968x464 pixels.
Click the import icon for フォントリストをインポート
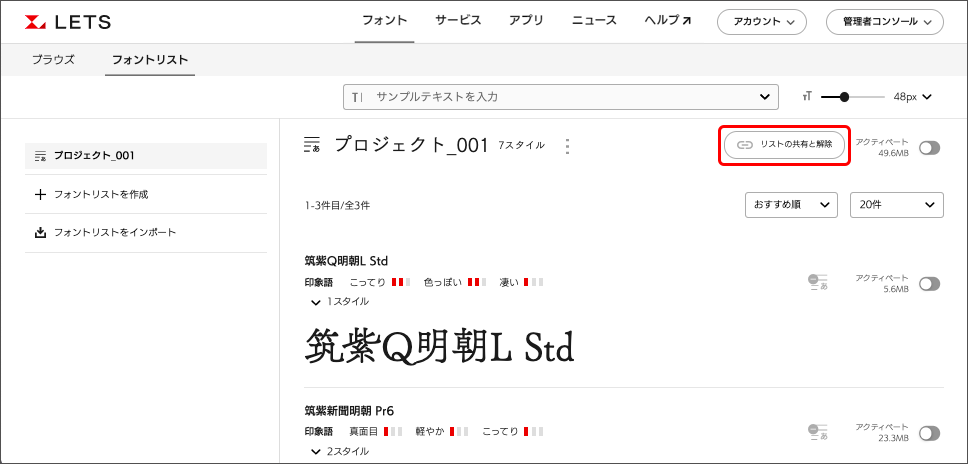40,232
